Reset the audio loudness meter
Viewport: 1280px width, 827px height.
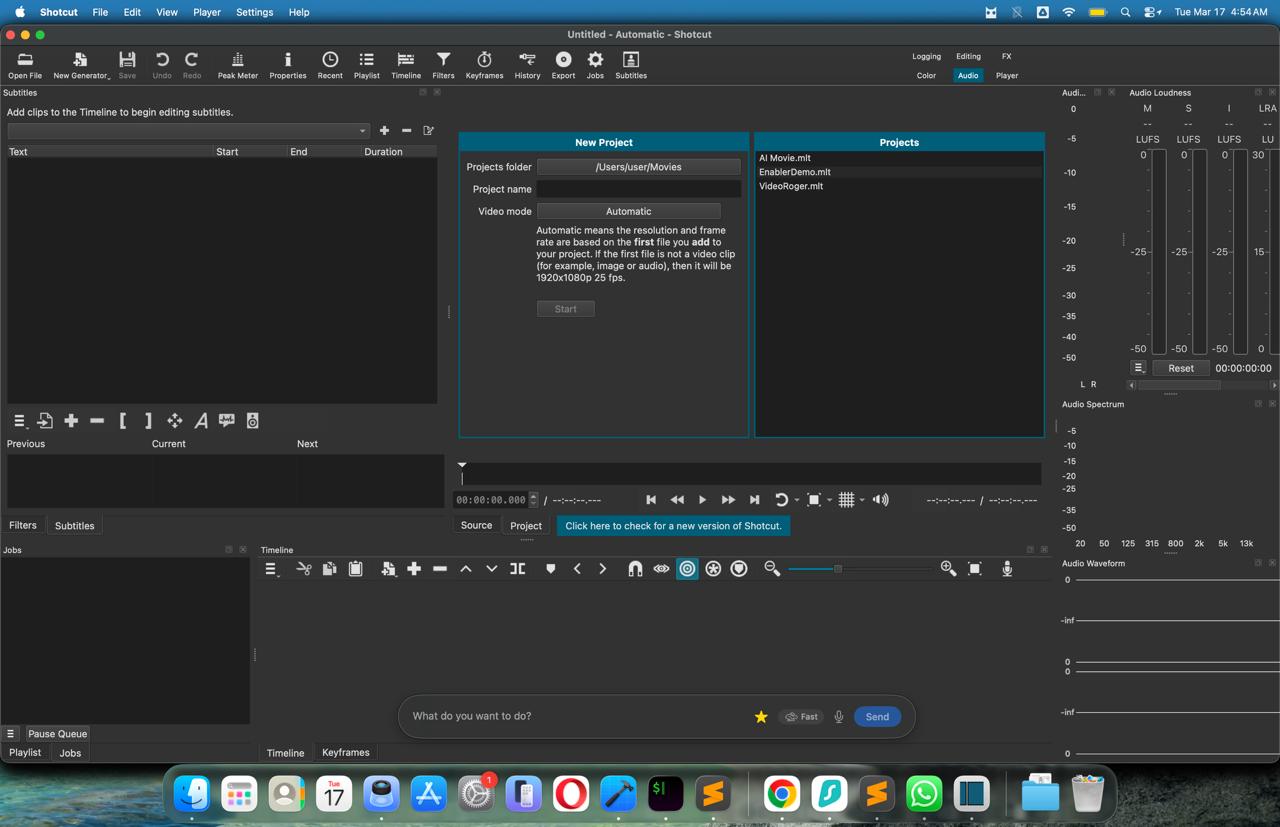pyautogui.click(x=1180, y=368)
